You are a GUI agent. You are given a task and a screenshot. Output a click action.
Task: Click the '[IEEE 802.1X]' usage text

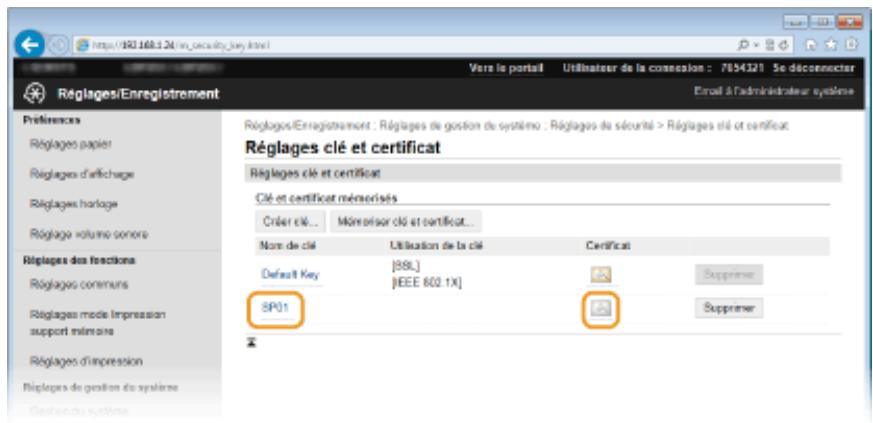pos(426,283)
